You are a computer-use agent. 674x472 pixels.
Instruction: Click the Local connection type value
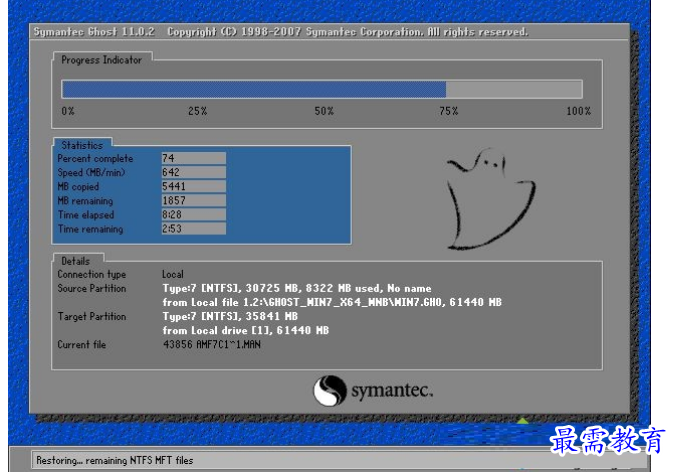pos(173,274)
